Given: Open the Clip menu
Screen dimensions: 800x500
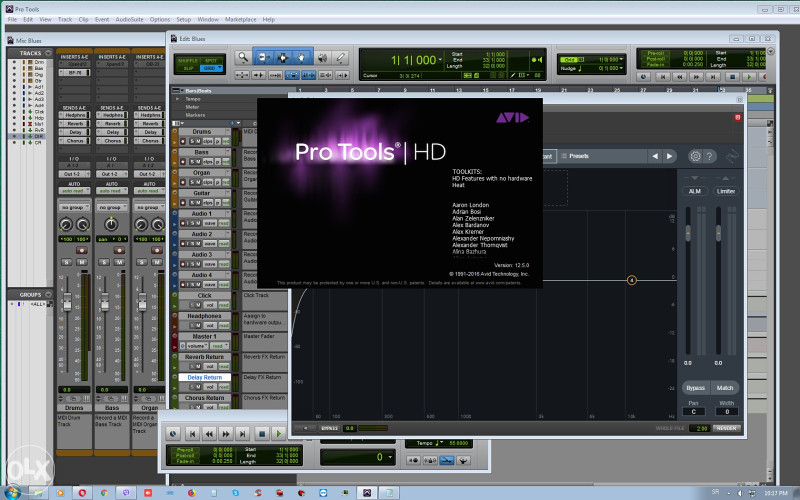Looking at the screenshot, I should [83, 19].
